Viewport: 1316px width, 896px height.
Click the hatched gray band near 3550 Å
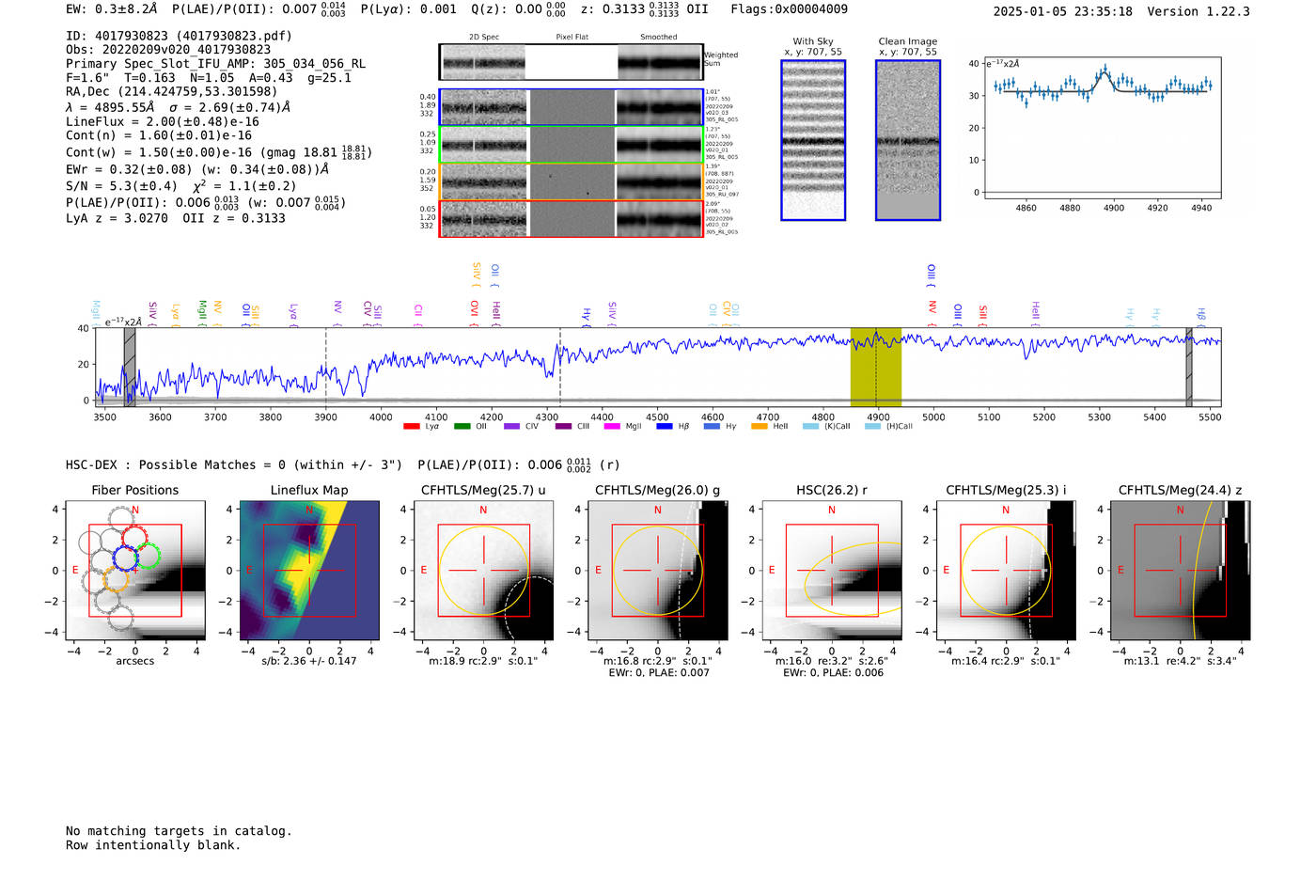[130, 367]
